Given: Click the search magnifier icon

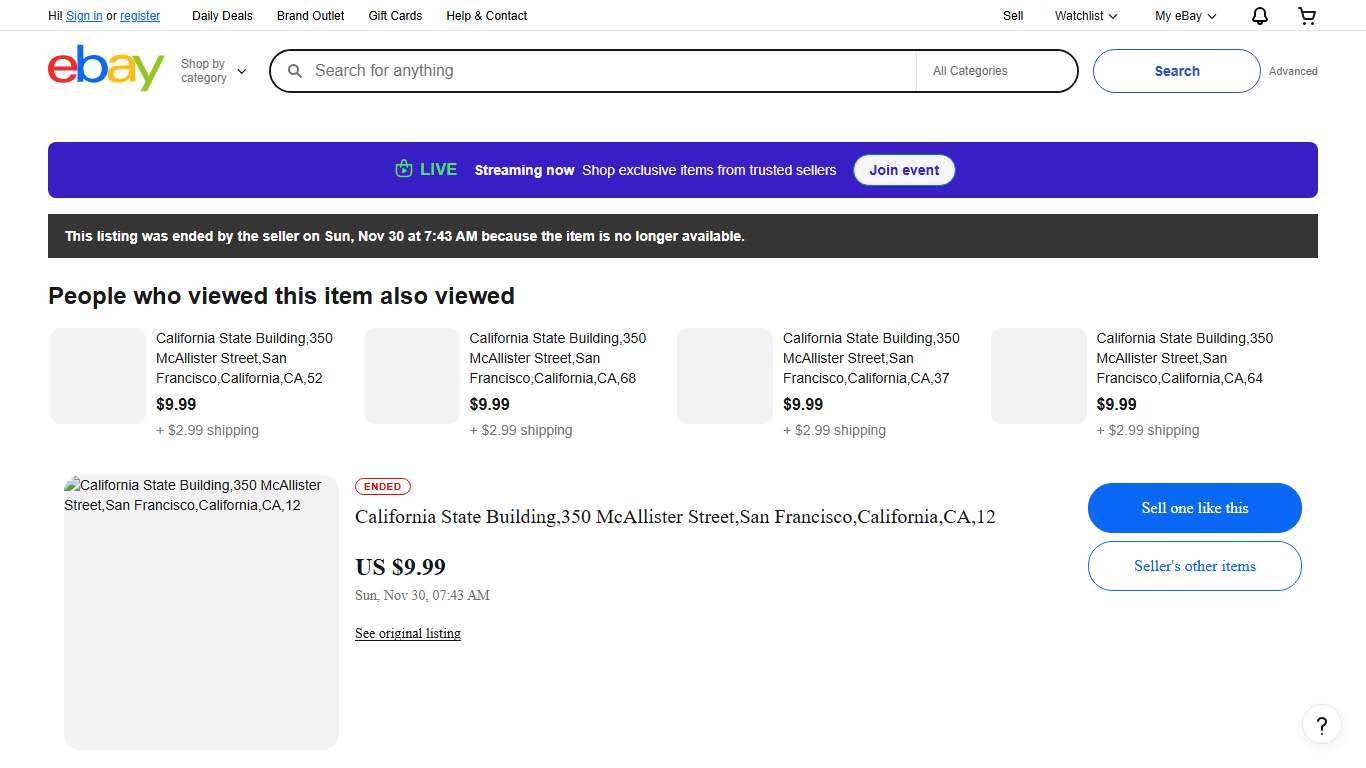Looking at the screenshot, I should coord(295,71).
